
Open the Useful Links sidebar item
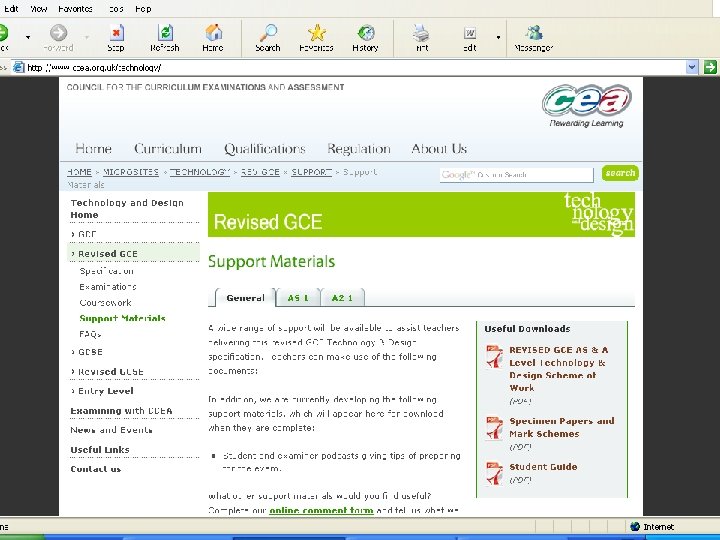[100, 450]
